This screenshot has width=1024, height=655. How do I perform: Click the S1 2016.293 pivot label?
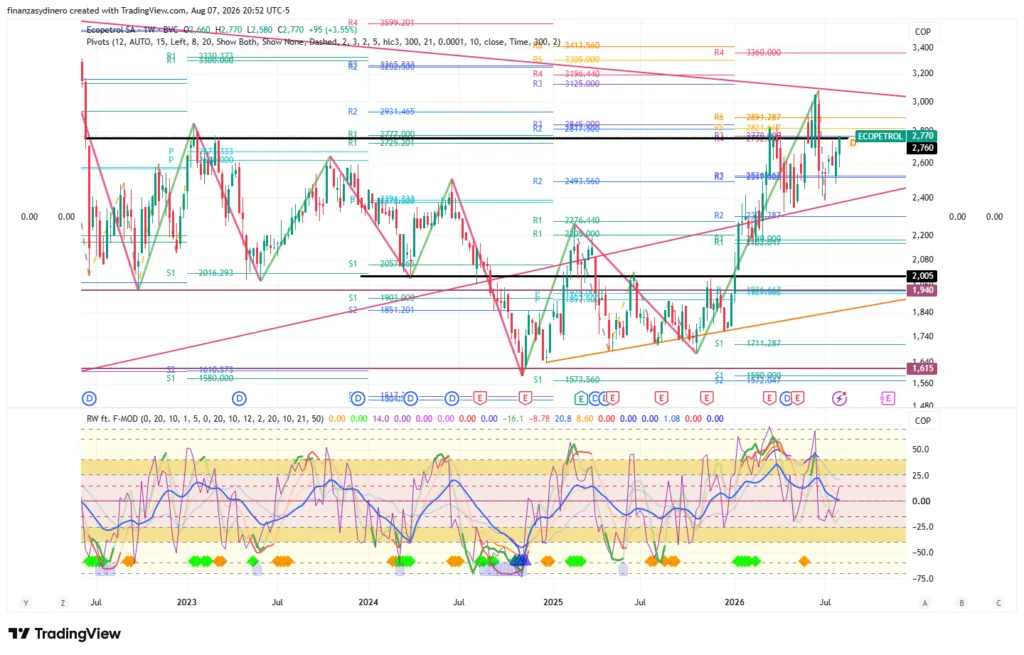[199, 273]
